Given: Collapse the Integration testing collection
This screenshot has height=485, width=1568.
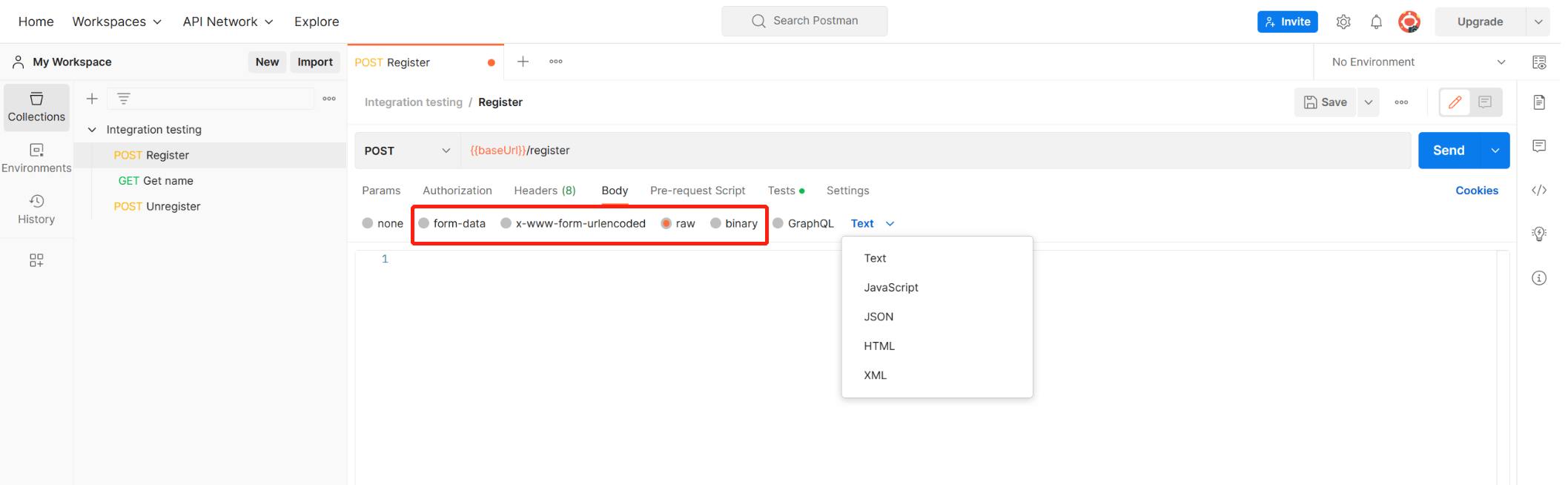Looking at the screenshot, I should 92,130.
